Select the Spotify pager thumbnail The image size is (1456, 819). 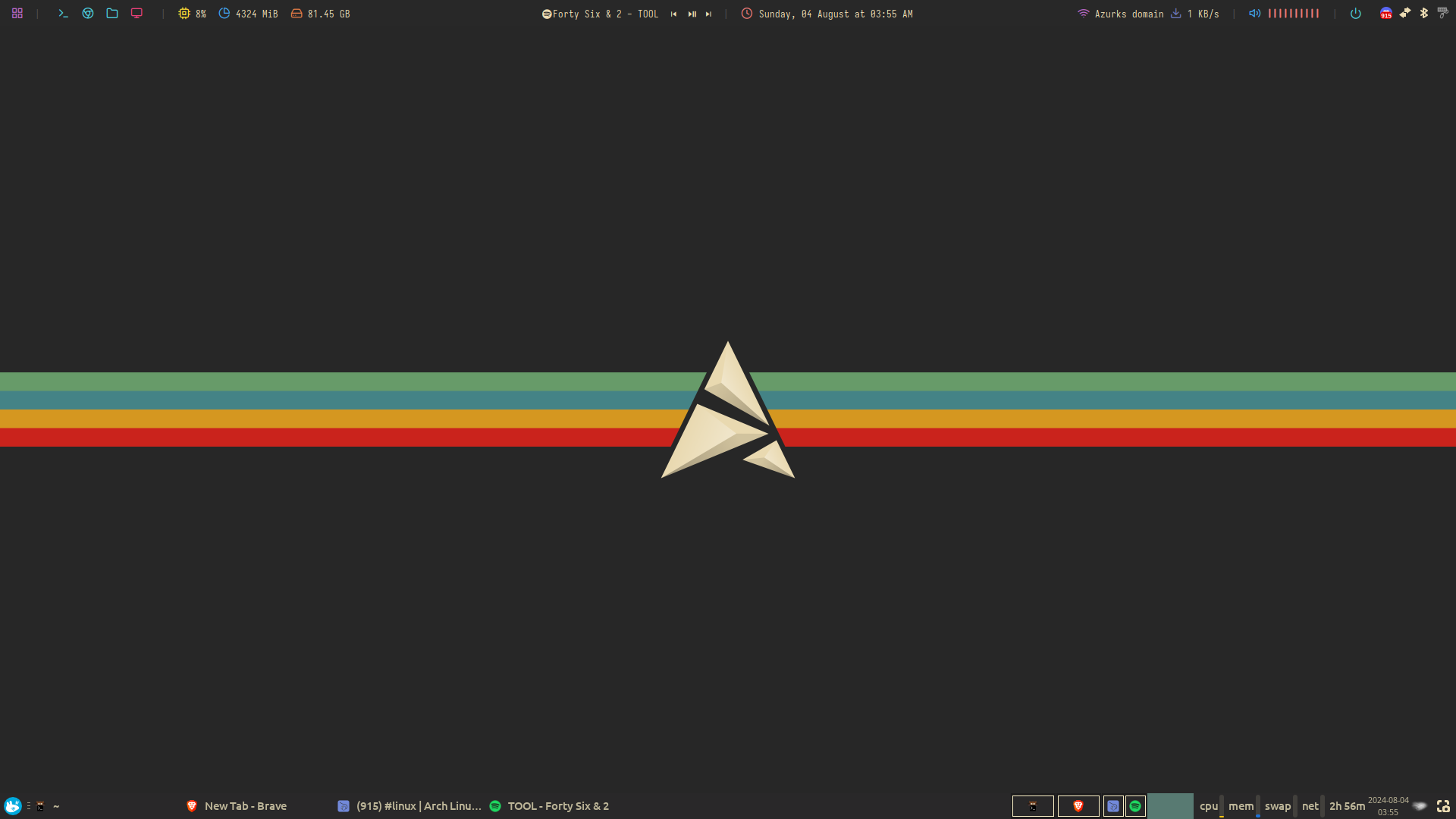tap(1135, 806)
